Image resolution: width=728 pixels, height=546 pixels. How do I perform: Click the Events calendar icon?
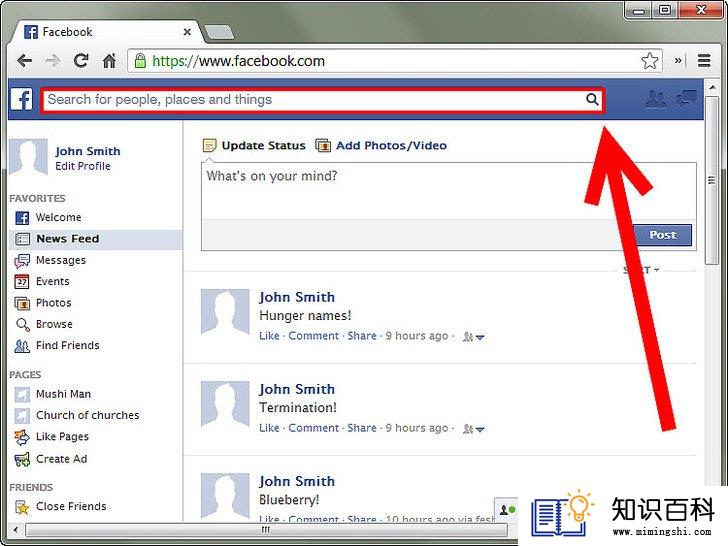click(22, 281)
